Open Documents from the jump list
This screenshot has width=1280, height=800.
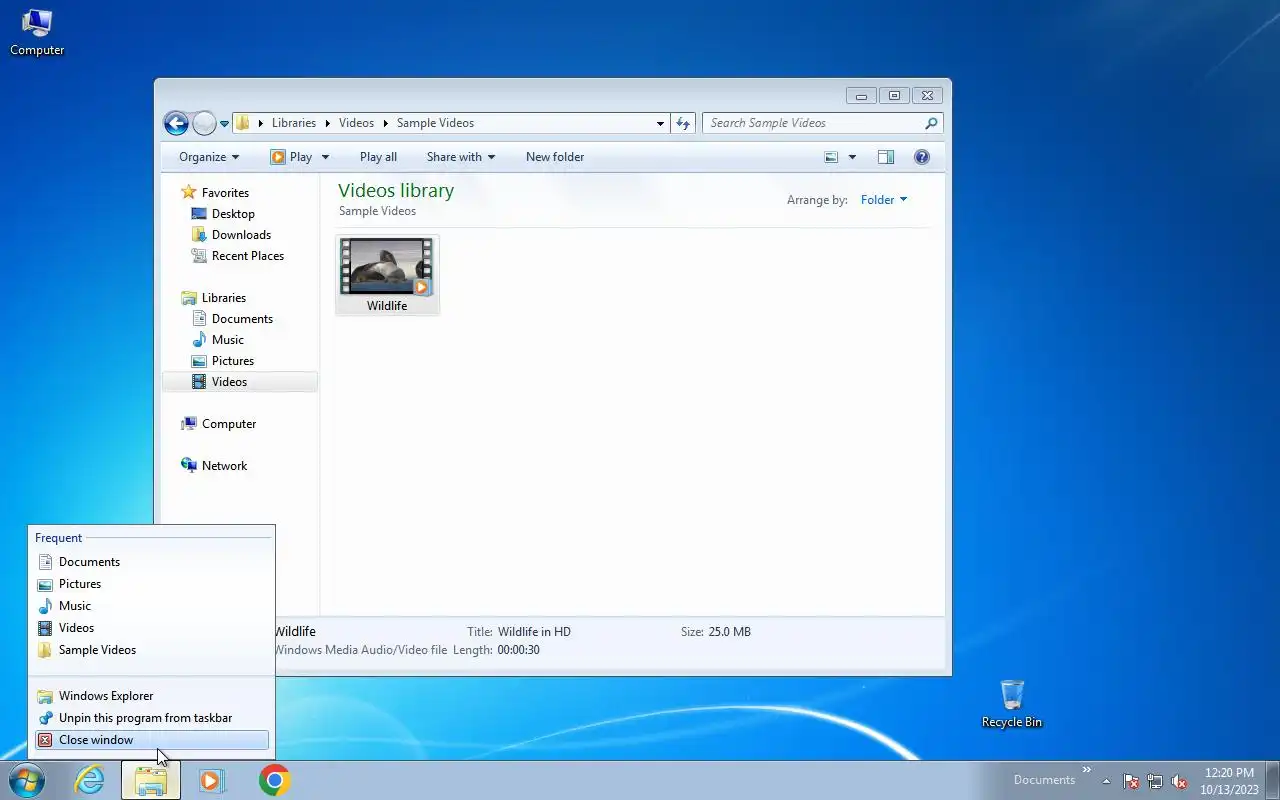151,562
